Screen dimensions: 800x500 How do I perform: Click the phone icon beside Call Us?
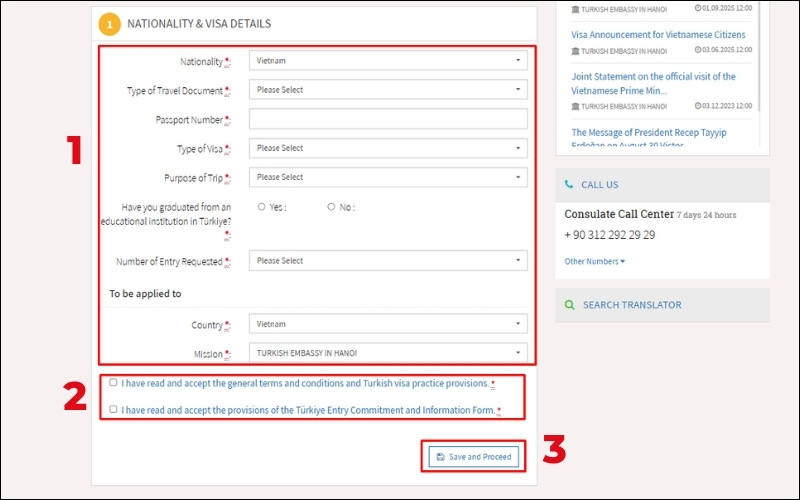coord(569,185)
